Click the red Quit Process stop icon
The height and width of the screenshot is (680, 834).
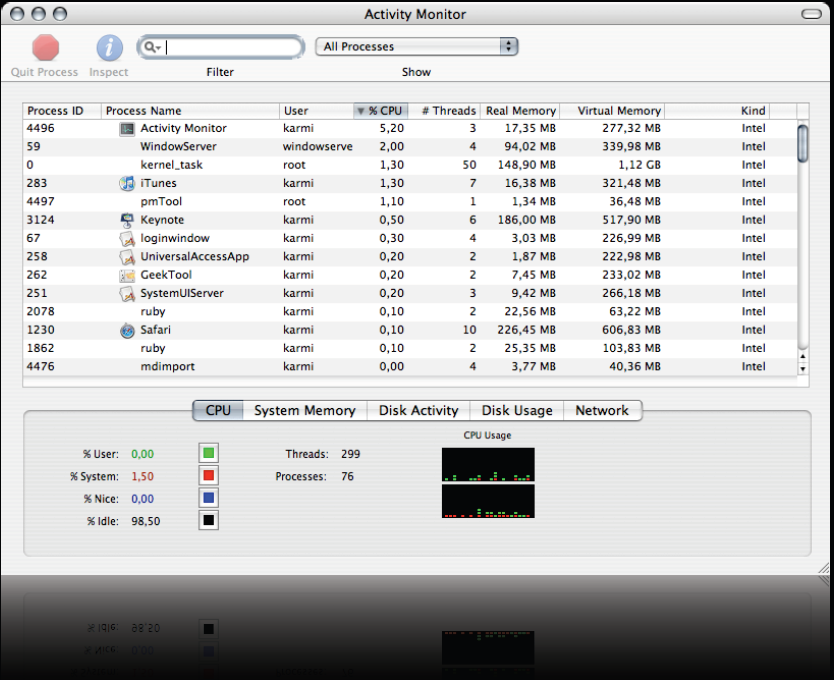45,47
